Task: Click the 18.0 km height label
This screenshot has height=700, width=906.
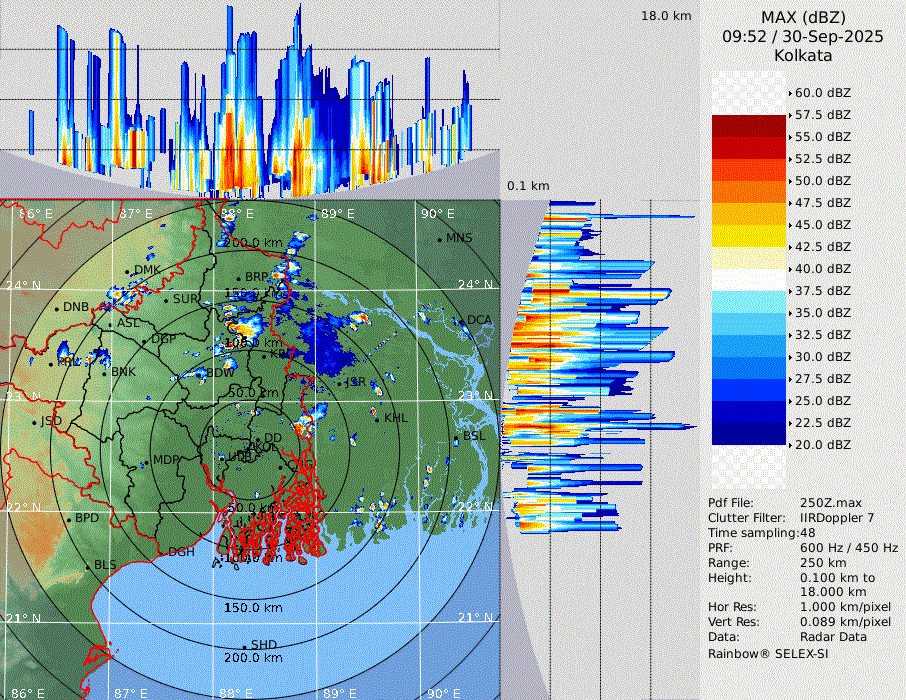Action: pos(666,16)
